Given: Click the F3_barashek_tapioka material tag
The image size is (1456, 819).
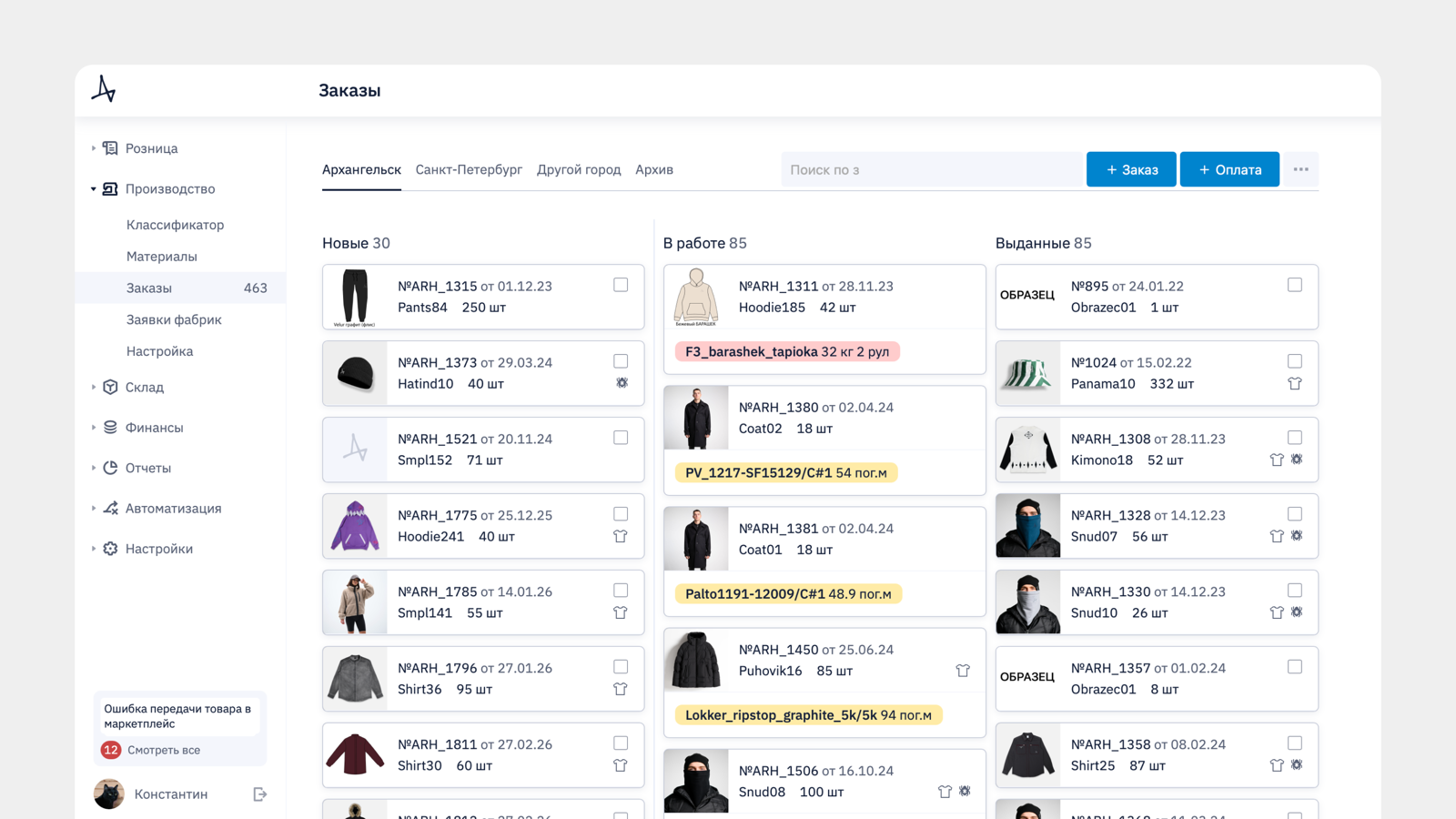Looking at the screenshot, I should click(x=787, y=351).
